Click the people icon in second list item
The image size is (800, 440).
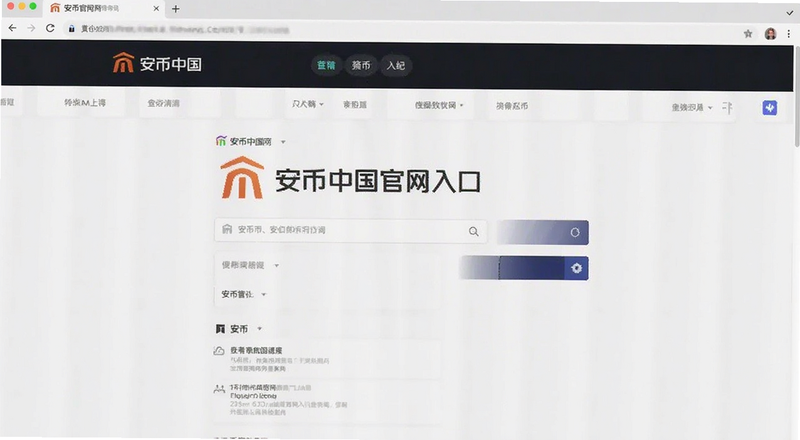coord(219,389)
